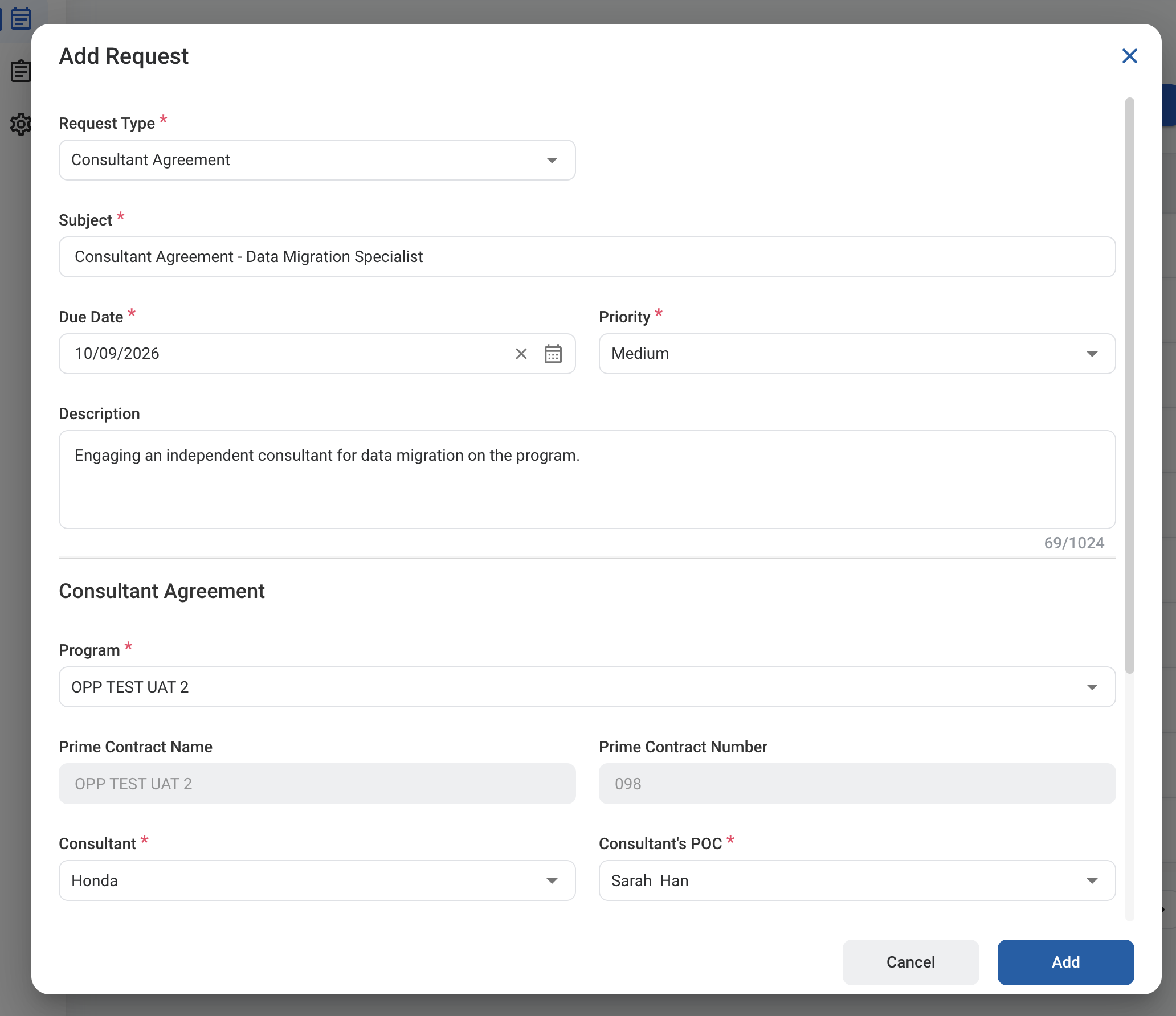Expand the Request Type dropdown
Image resolution: width=1176 pixels, height=1016 pixels.
click(317, 160)
